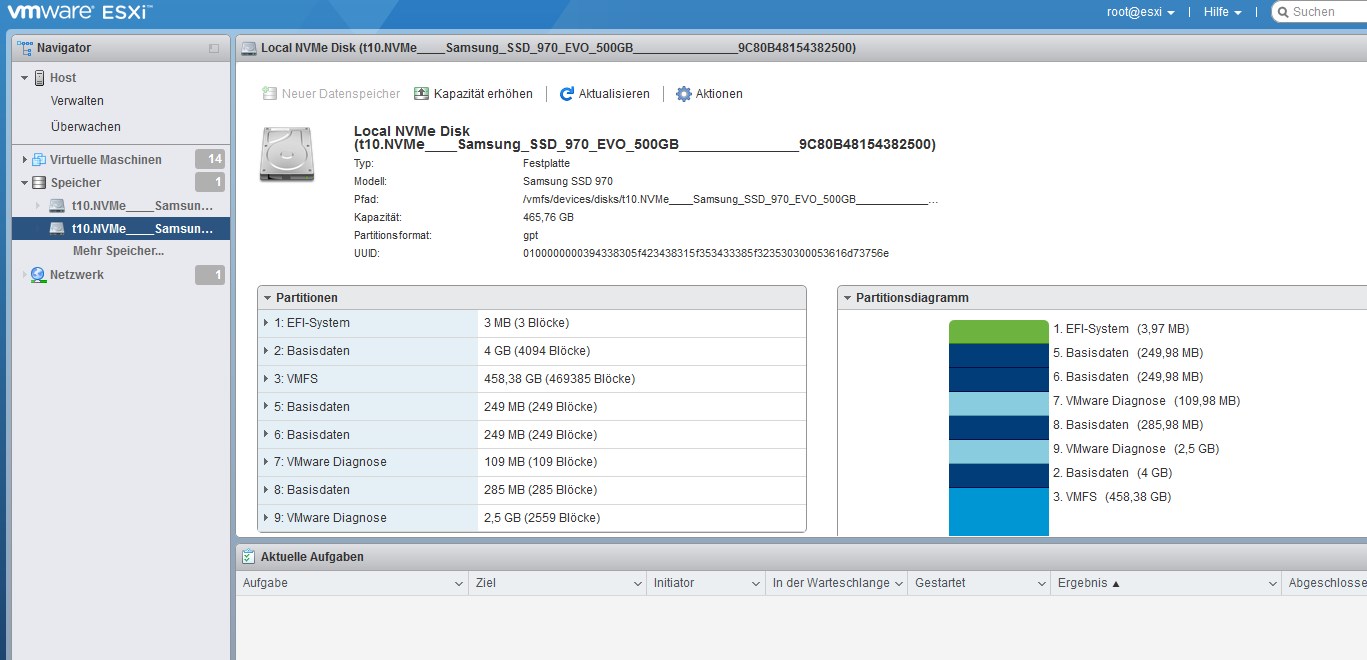Click the green EFI-System diagram segment
The height and width of the screenshot is (660, 1367).
998,332
